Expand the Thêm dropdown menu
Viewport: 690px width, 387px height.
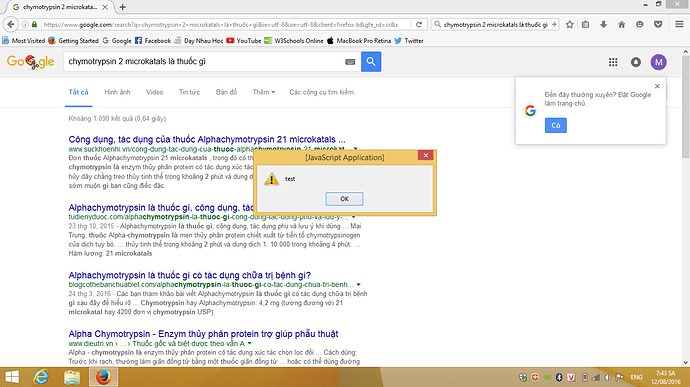tap(264, 92)
